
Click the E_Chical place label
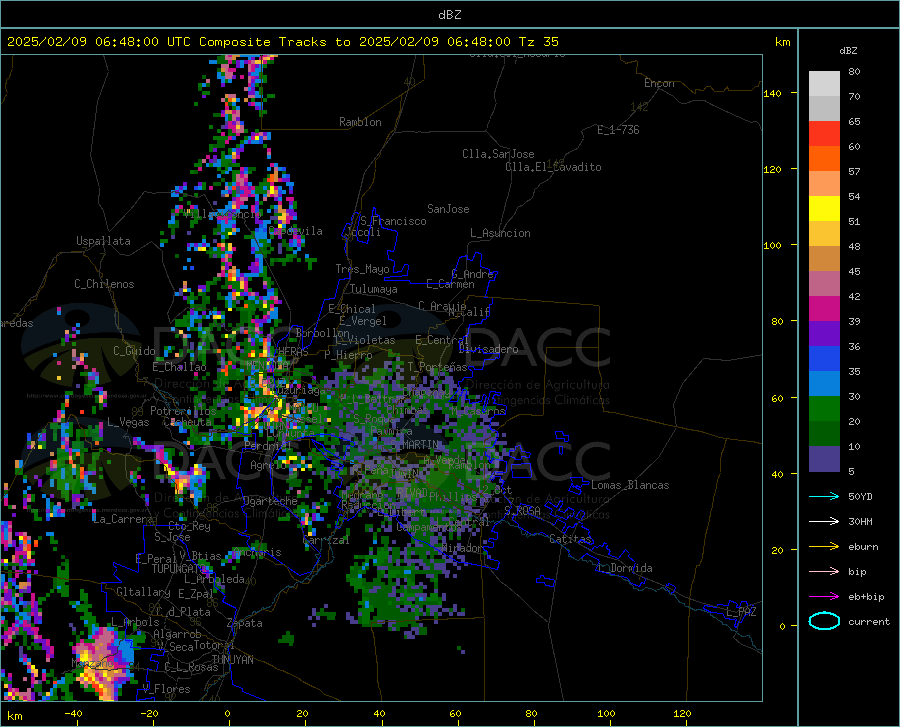coord(351,309)
